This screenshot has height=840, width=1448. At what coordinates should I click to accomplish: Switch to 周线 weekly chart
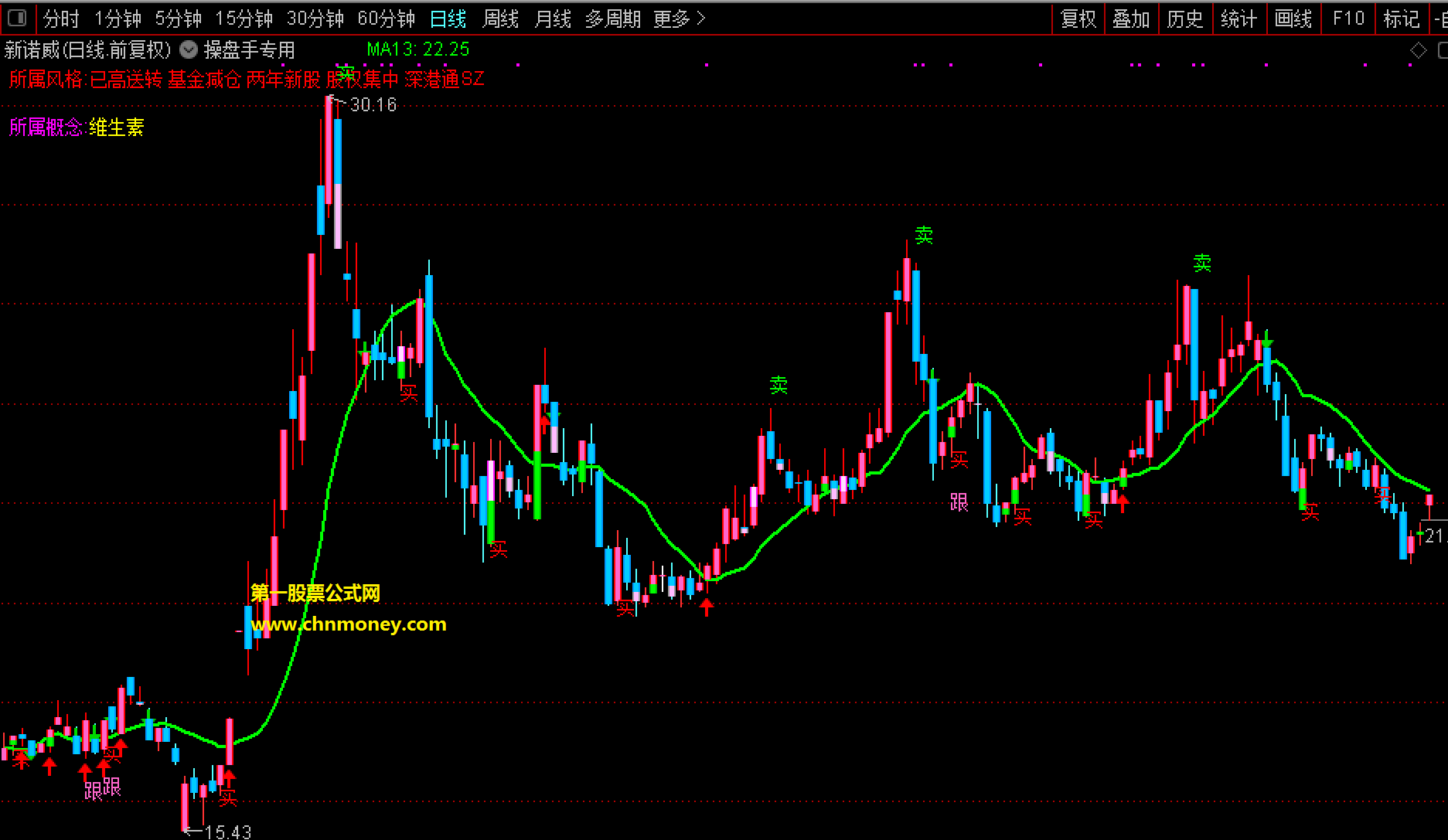click(x=500, y=19)
